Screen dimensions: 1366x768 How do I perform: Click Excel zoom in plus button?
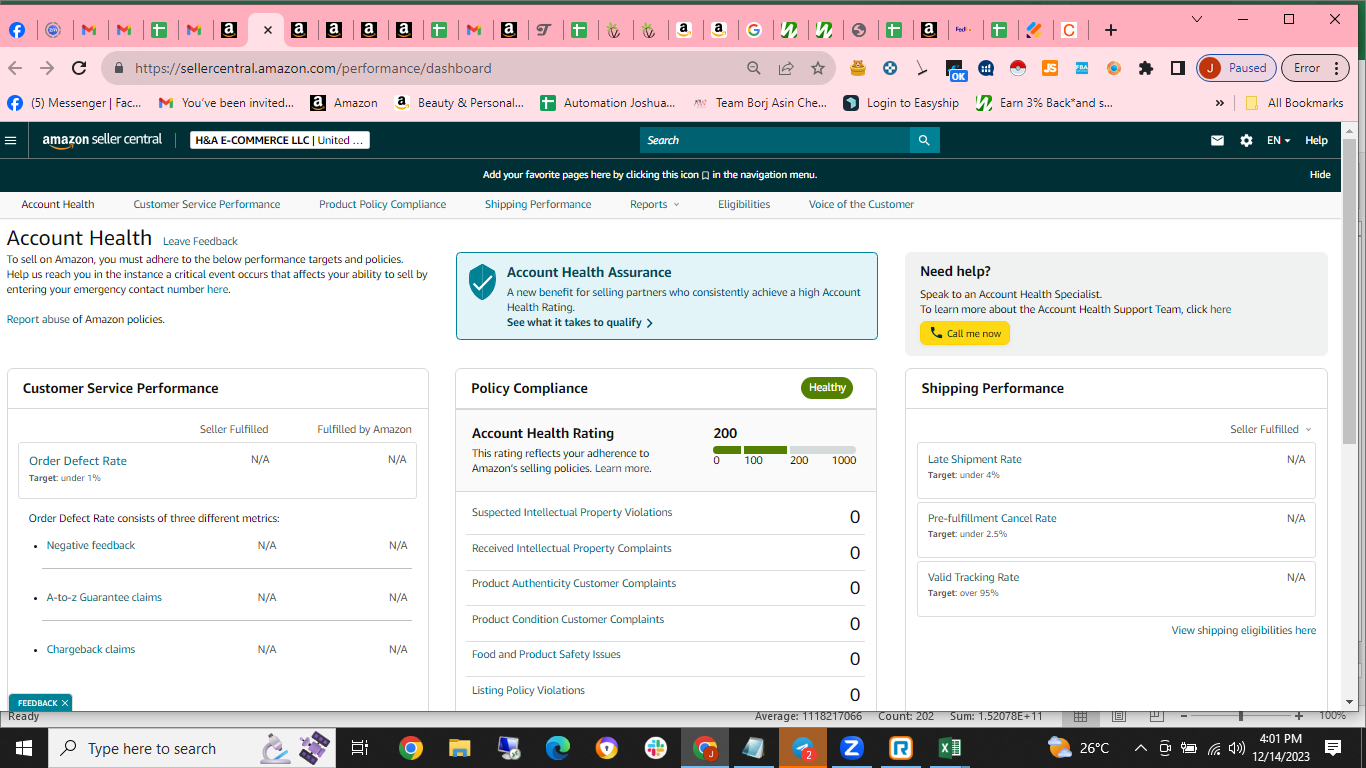tap(1299, 716)
